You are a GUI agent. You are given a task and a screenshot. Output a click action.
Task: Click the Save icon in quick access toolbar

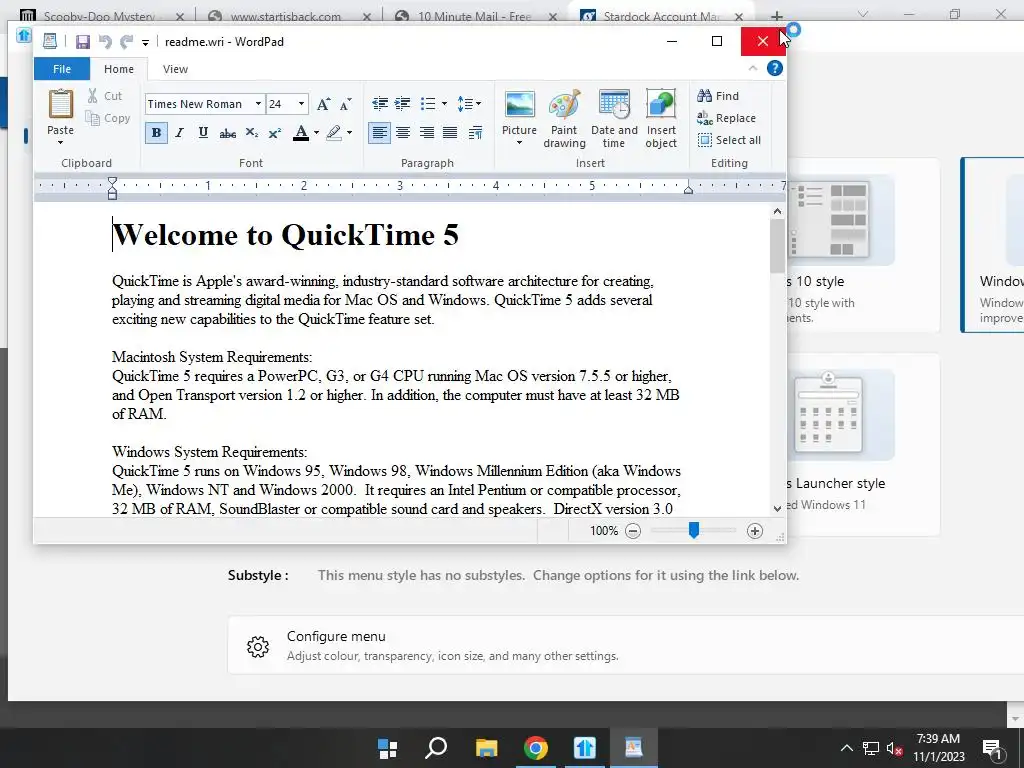82,42
